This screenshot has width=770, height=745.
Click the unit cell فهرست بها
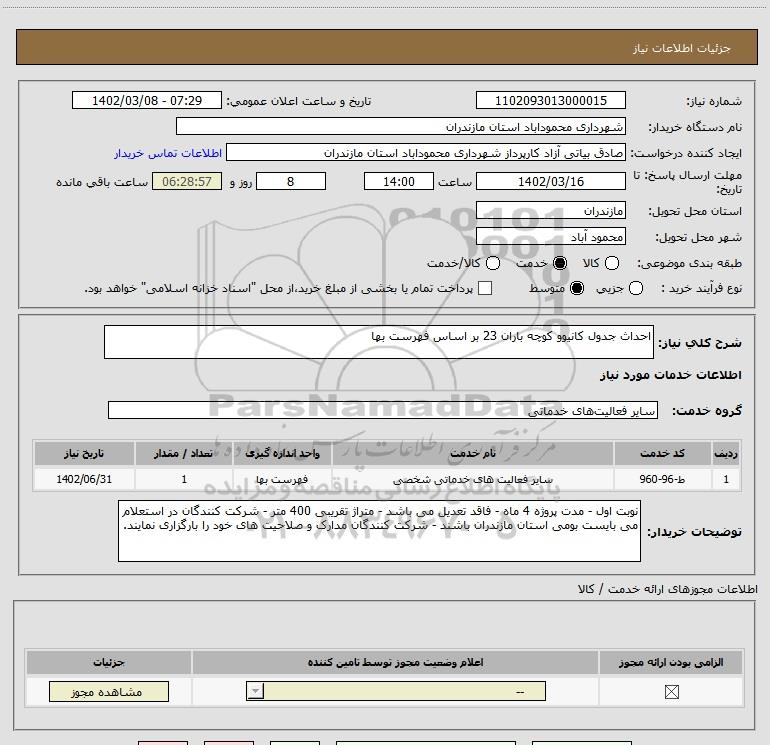click(x=282, y=479)
